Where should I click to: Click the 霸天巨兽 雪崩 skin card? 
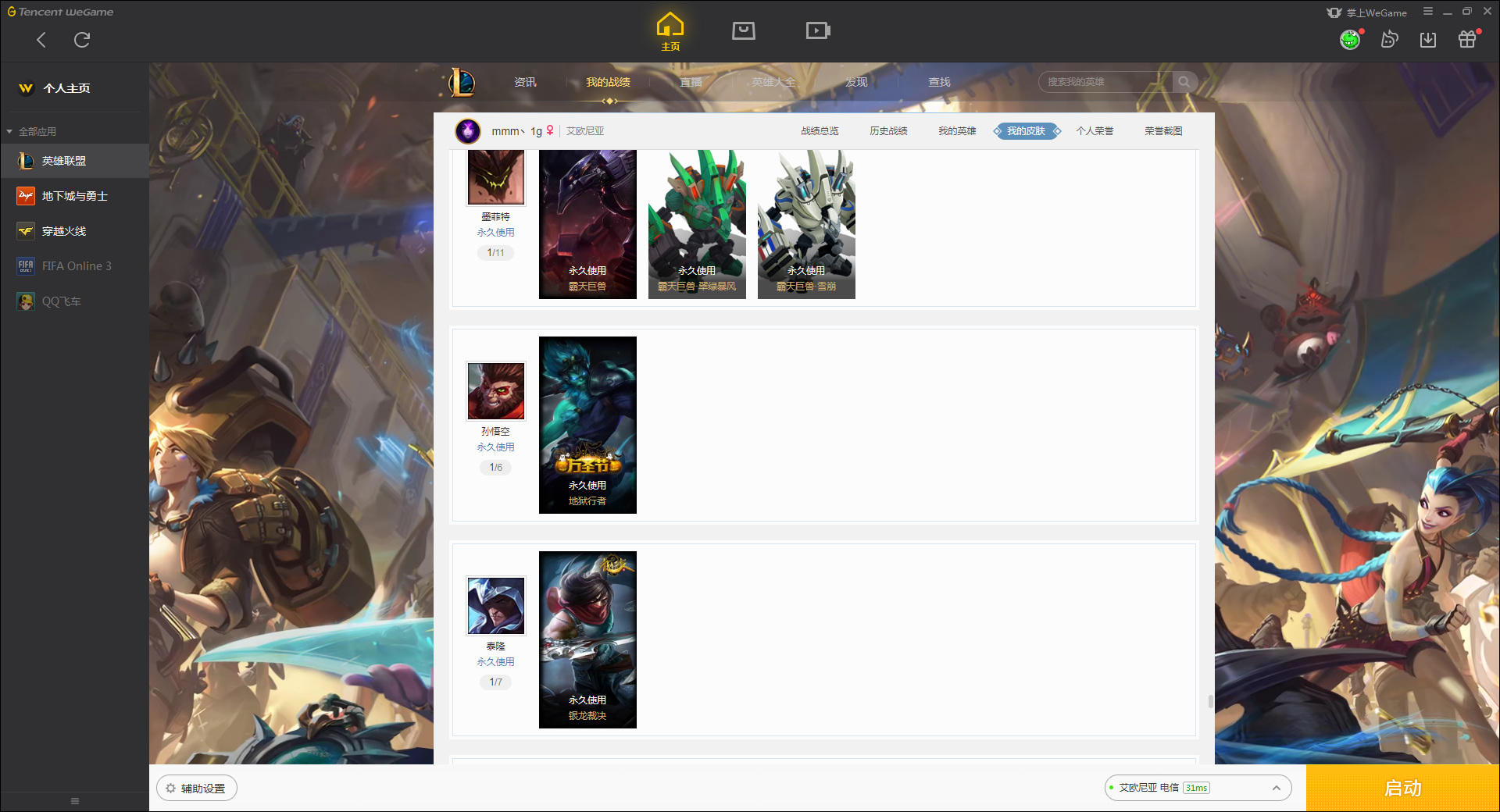(x=806, y=224)
